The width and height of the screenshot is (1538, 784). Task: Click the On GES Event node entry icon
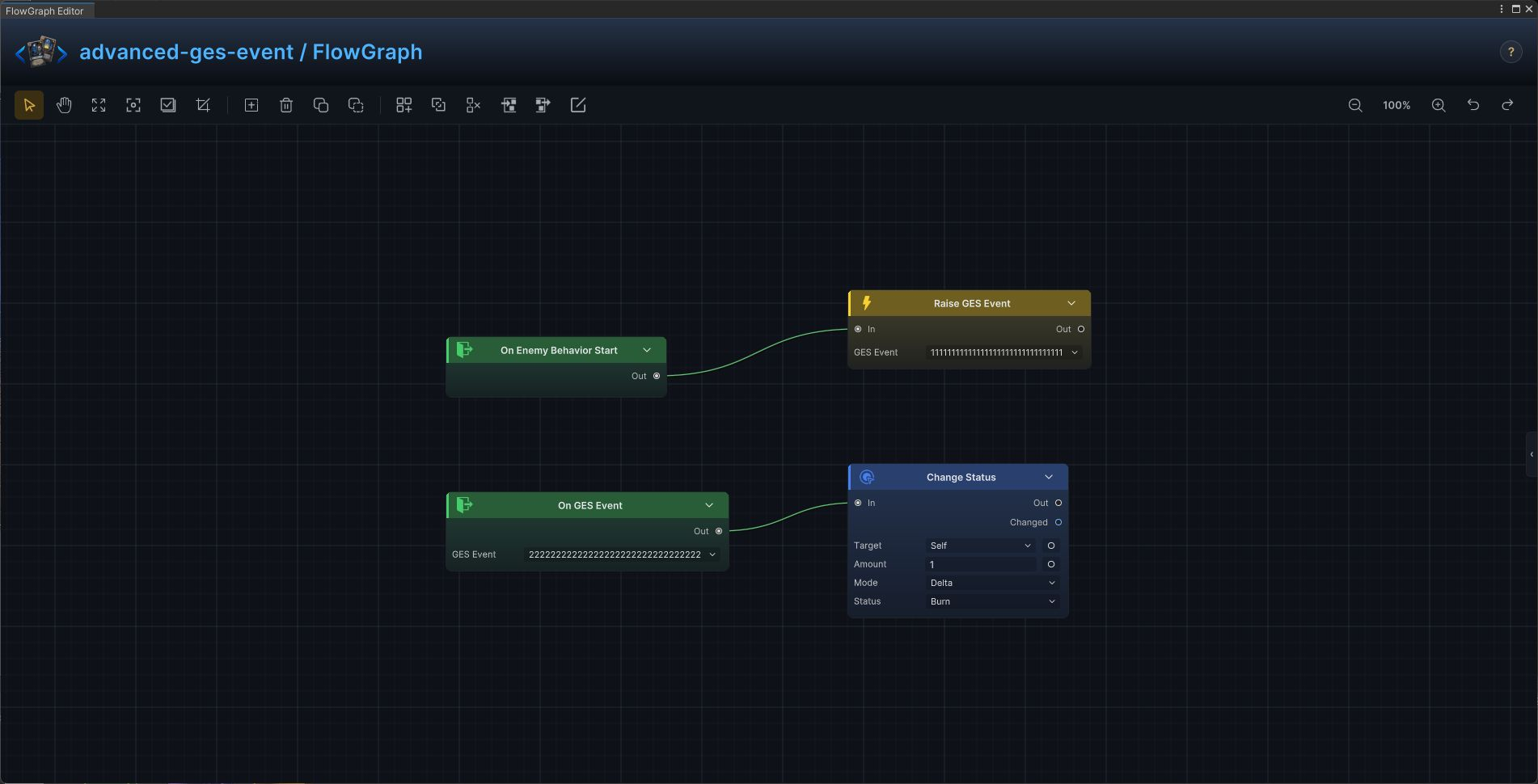tap(464, 505)
